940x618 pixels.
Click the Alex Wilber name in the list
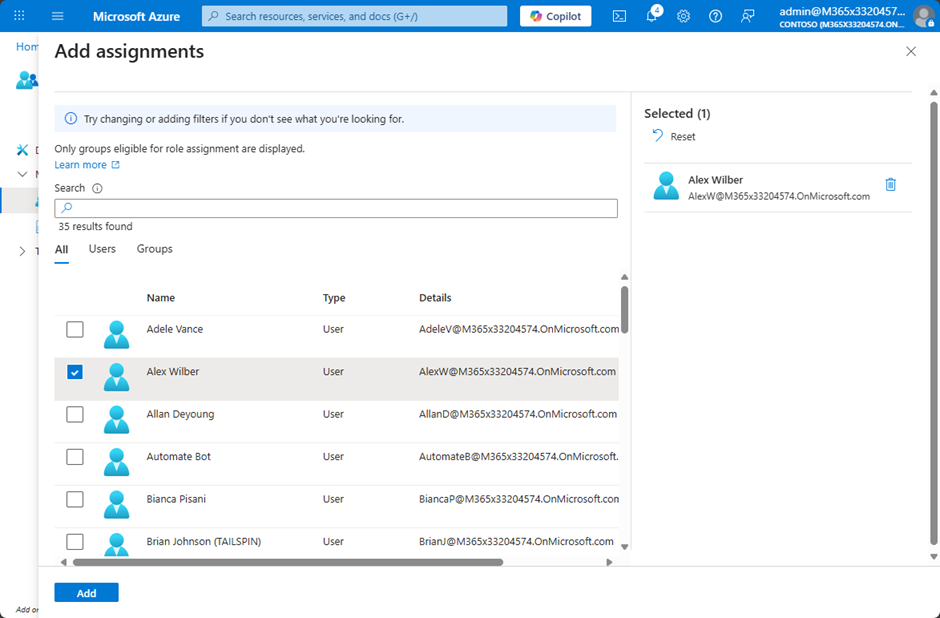[173, 372]
